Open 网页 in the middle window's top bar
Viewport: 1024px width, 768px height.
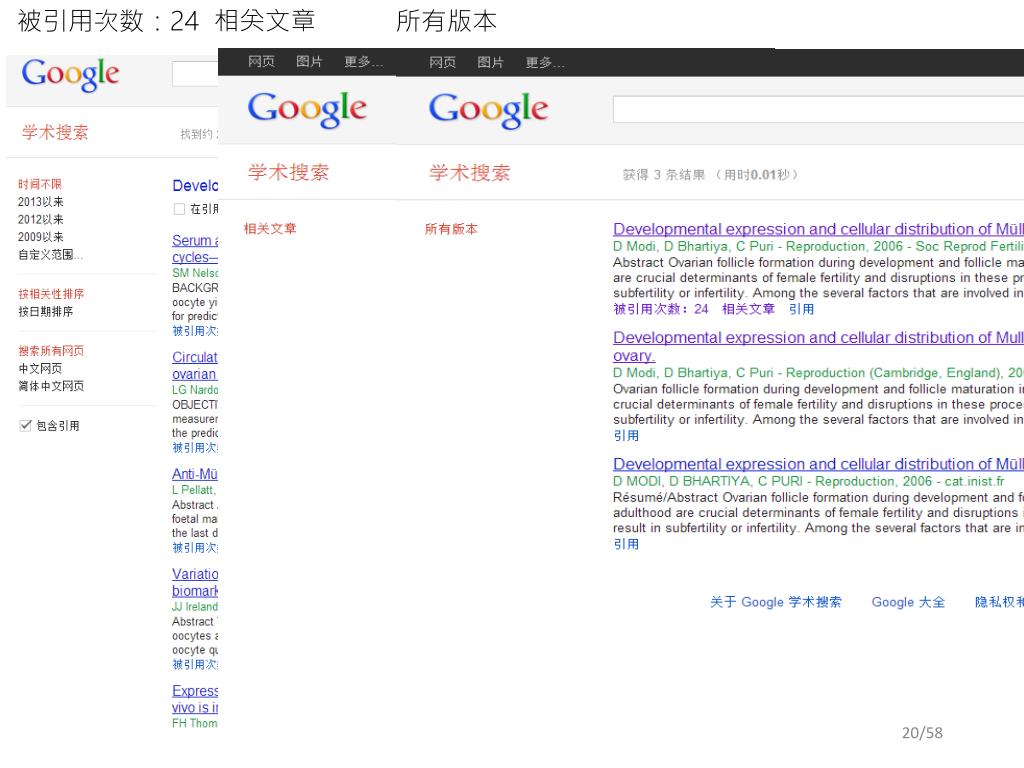point(261,61)
